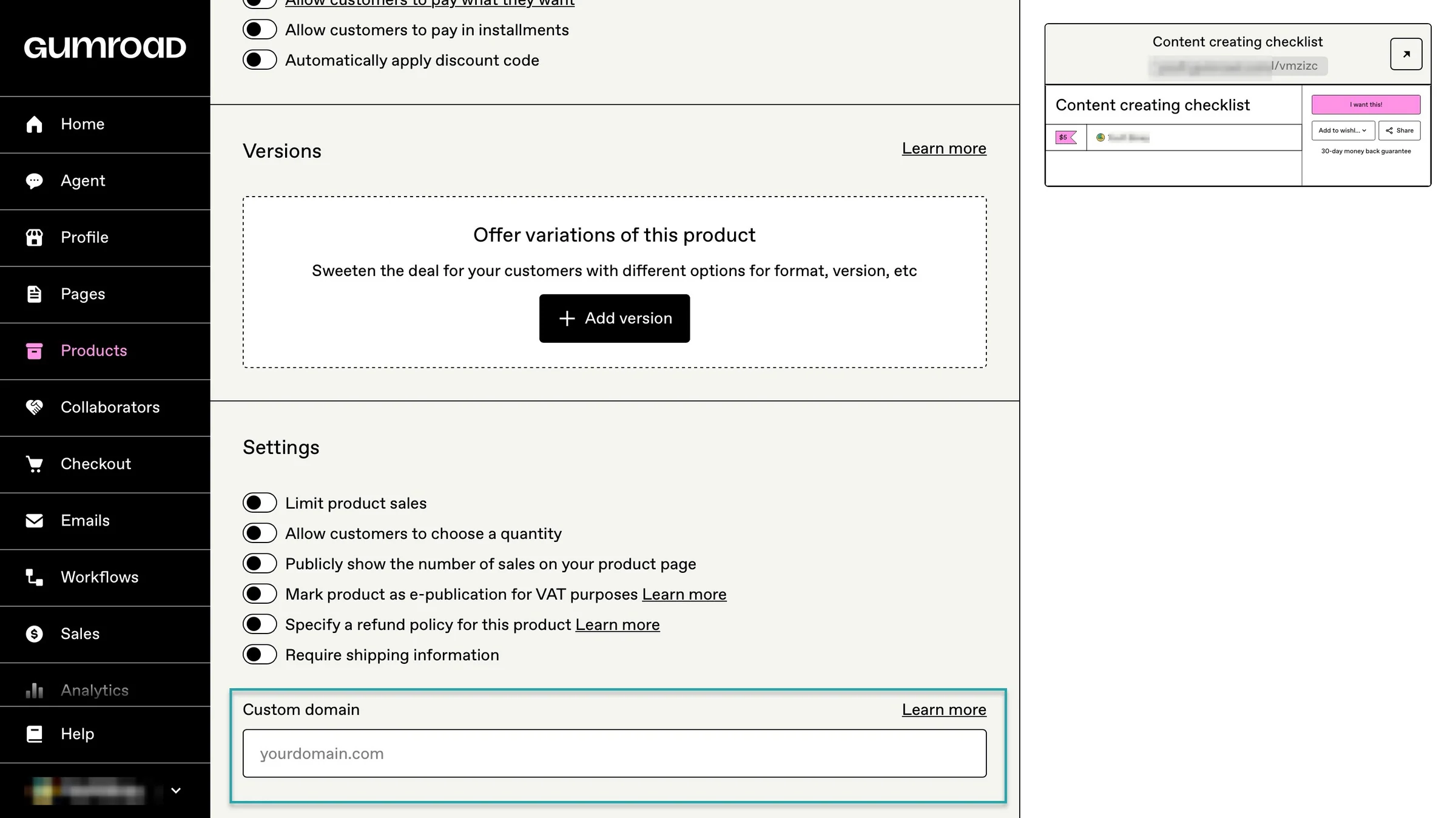Click Share button in preview
Screen dimensions: 1456x818
1400,130
